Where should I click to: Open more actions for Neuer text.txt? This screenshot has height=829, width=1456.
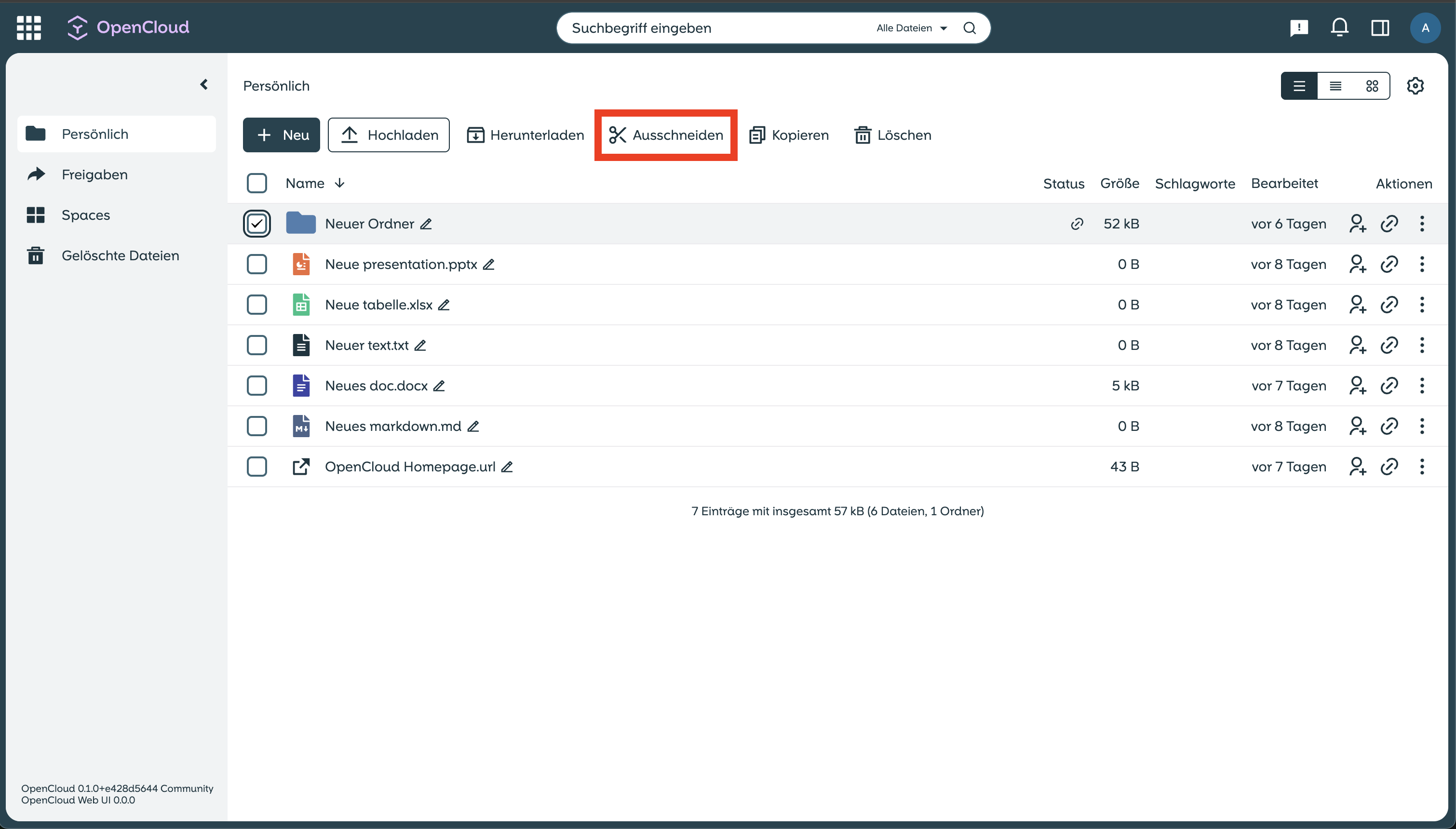click(x=1422, y=345)
